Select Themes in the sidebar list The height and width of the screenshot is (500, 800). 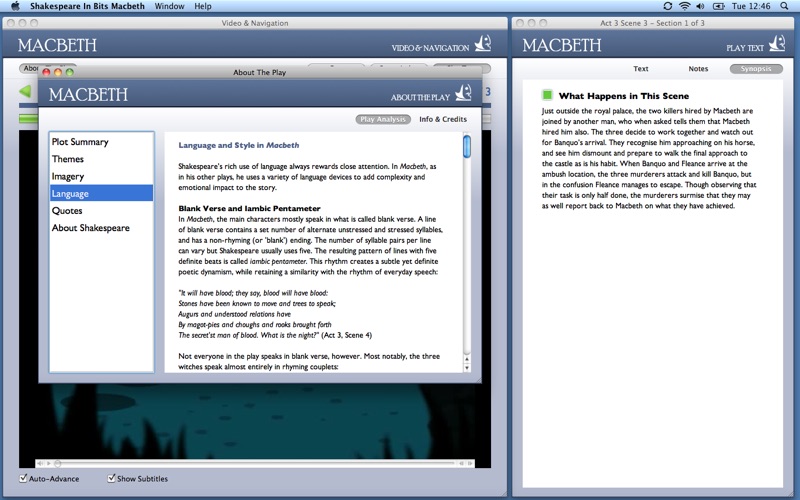(x=102, y=159)
